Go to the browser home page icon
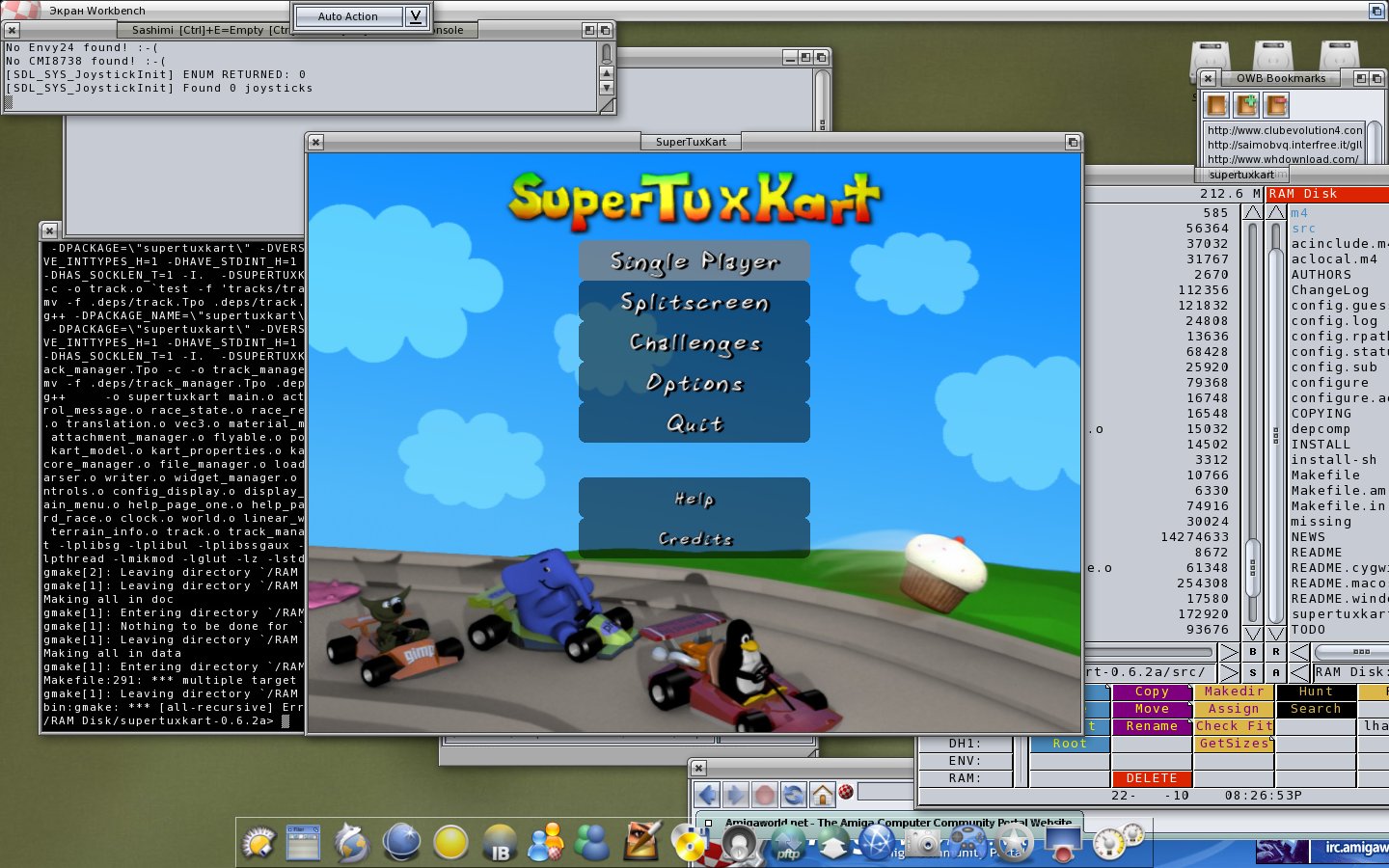This screenshot has width=1389, height=868. pos(823,795)
